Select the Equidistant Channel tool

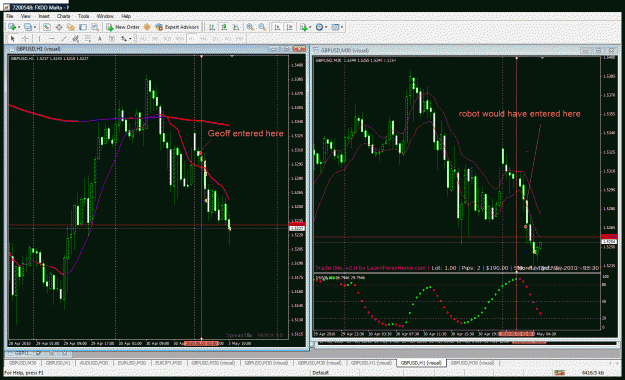coord(75,39)
